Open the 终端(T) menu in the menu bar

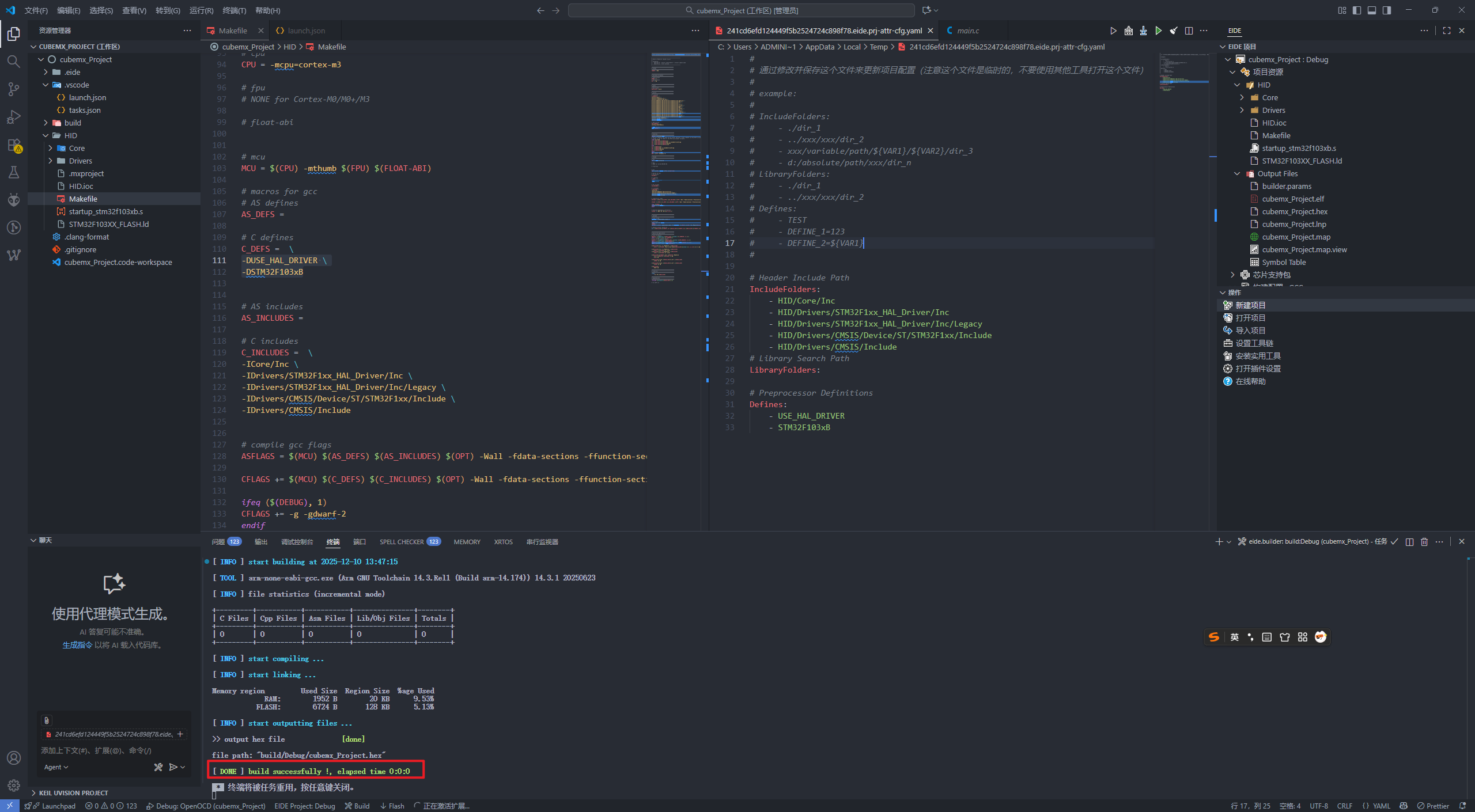click(x=234, y=10)
